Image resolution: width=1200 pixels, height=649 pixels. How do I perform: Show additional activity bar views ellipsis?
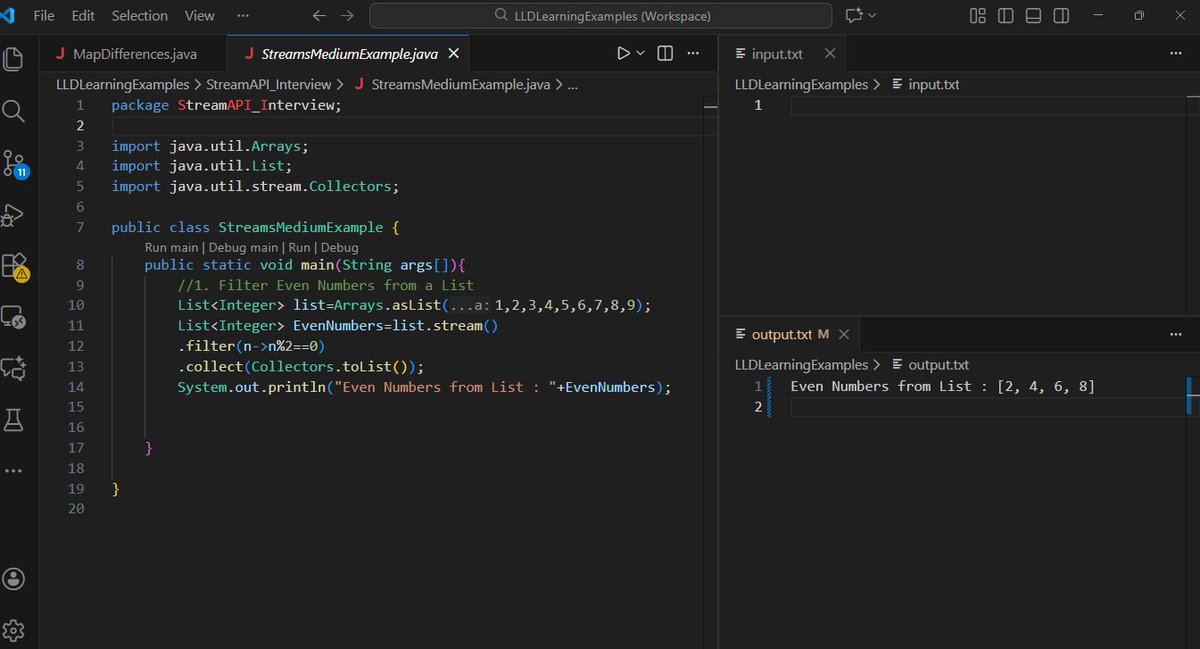pos(14,470)
